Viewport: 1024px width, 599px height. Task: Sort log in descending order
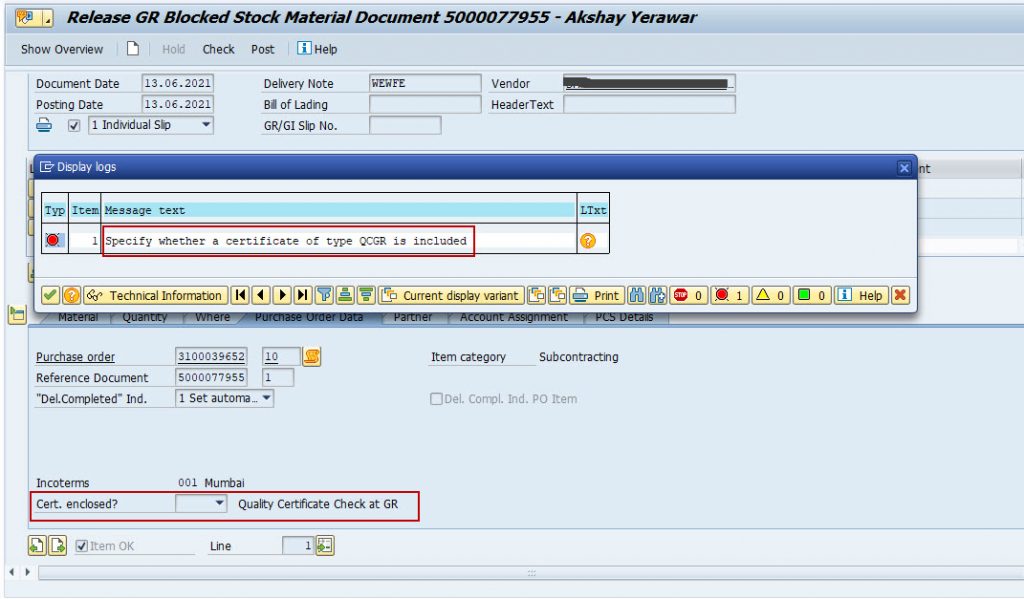[x=366, y=295]
